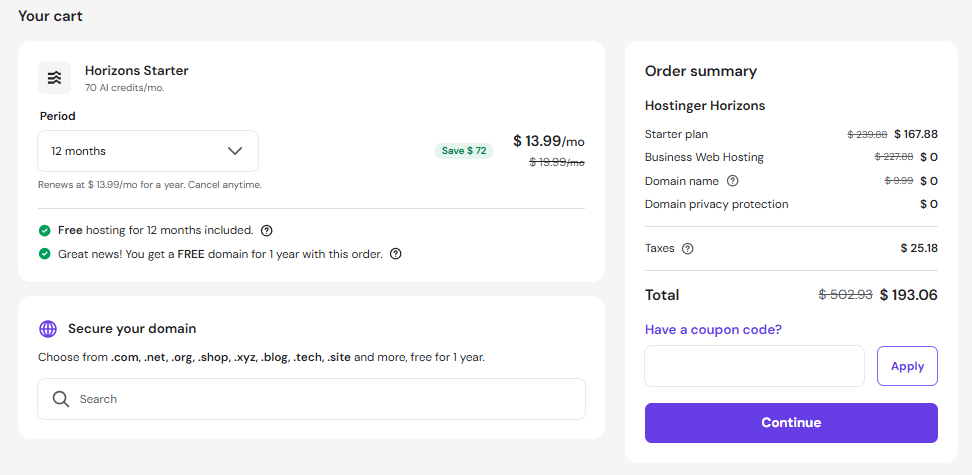Click help icon beside Domain name
The width and height of the screenshot is (972, 475).
tap(733, 181)
